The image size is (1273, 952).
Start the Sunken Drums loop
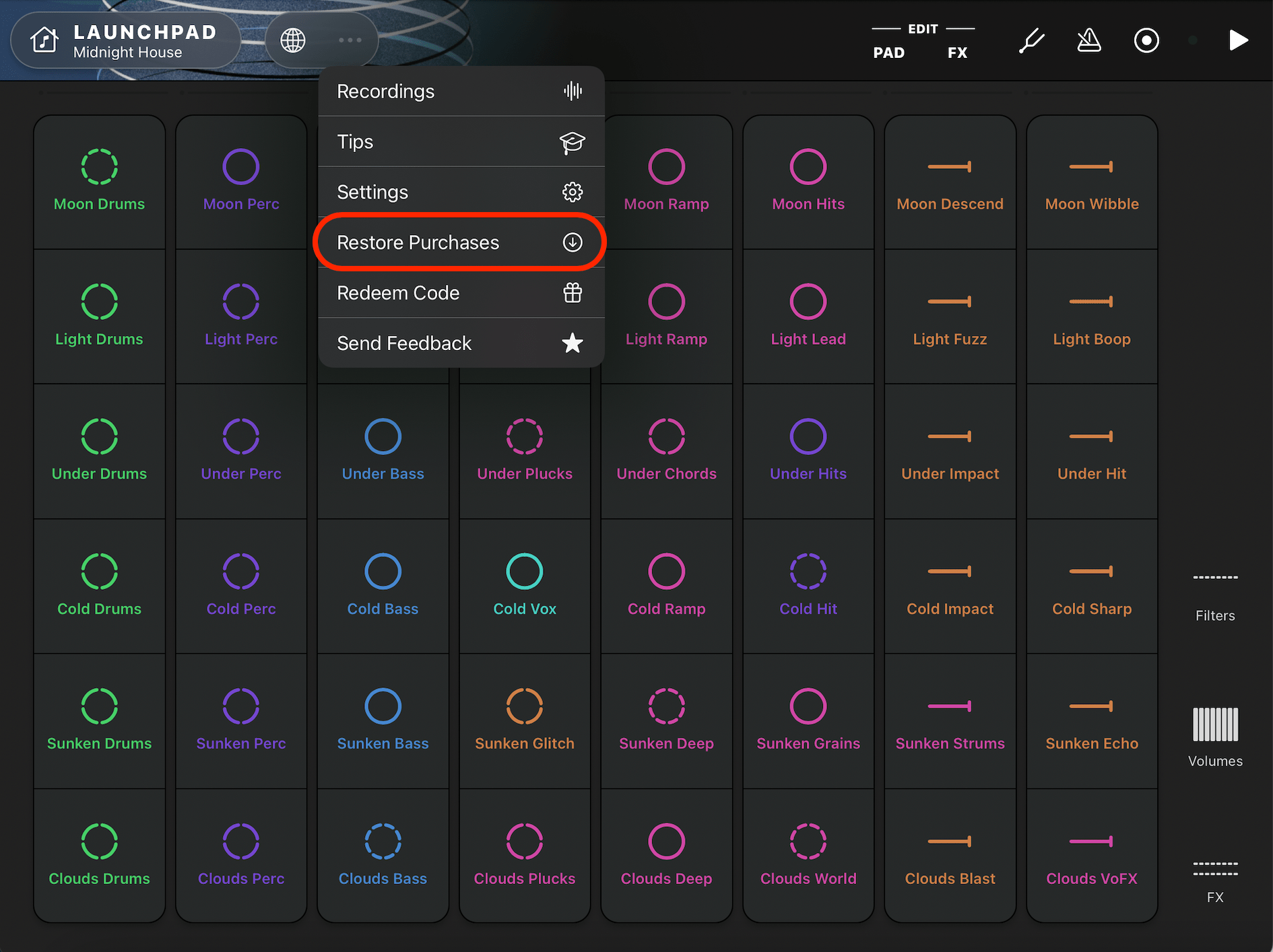[100, 721]
